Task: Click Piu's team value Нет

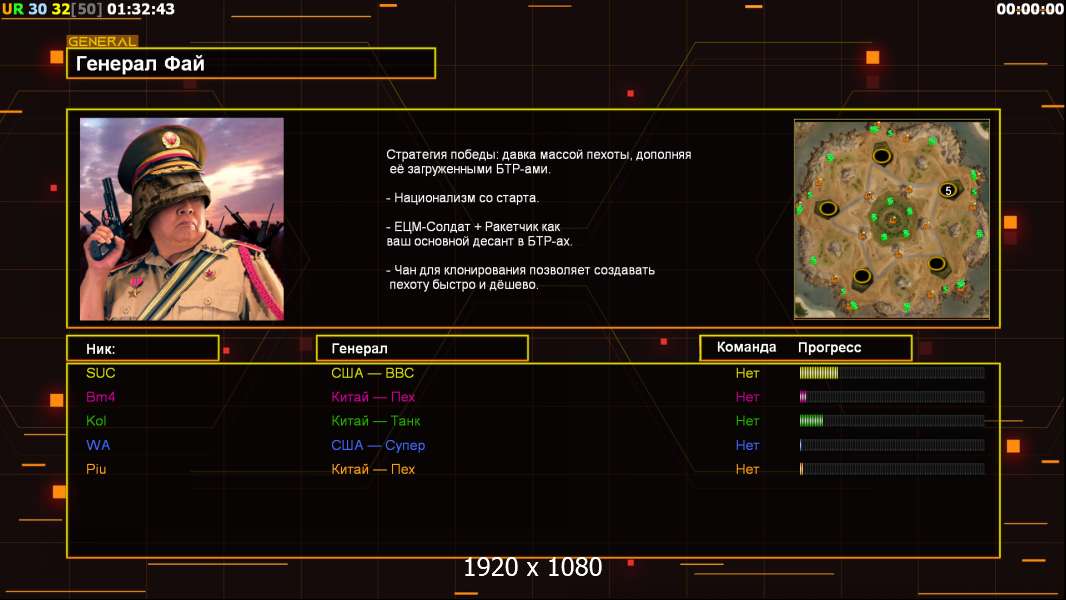Action: [x=747, y=469]
